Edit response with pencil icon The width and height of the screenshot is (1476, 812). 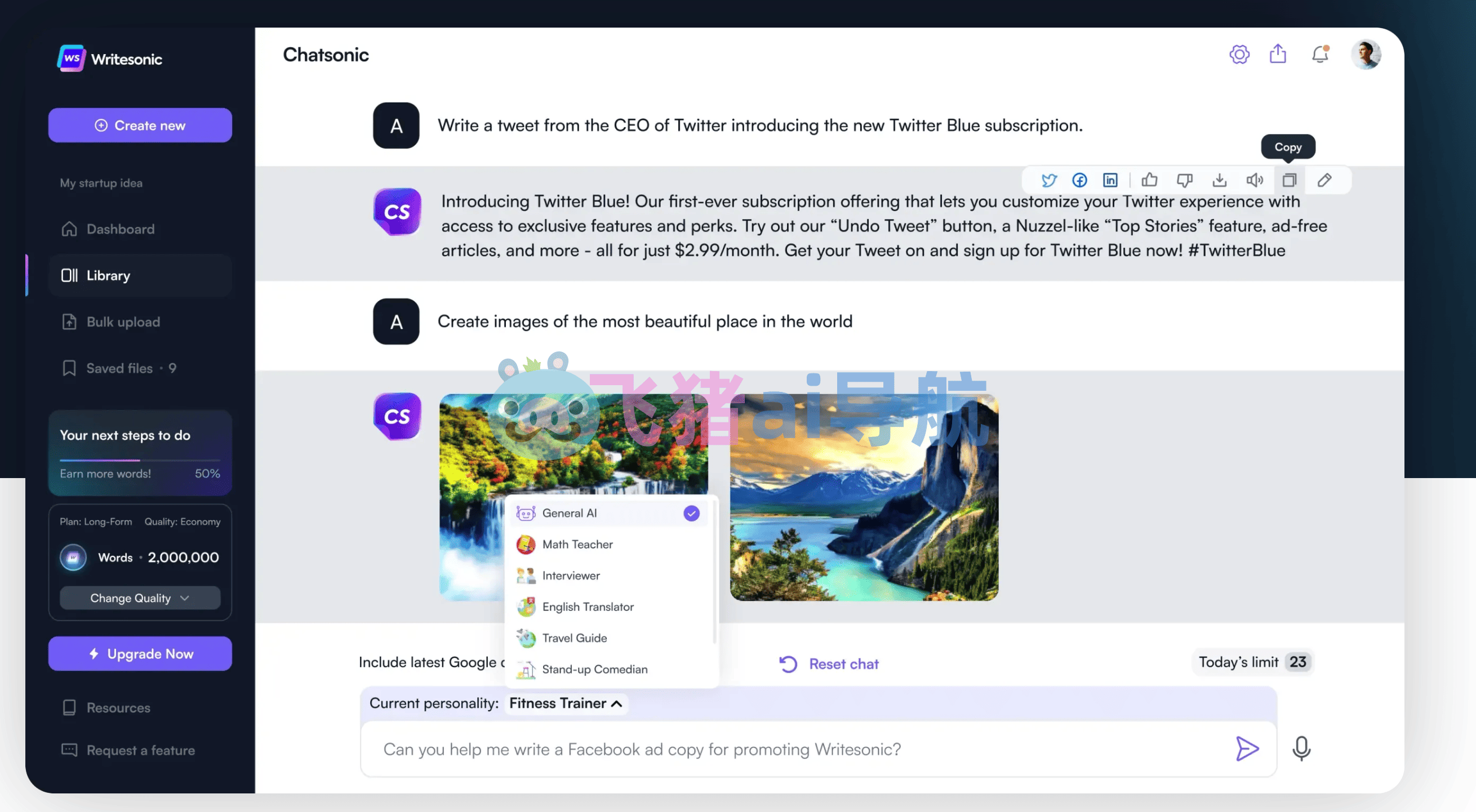(1324, 180)
